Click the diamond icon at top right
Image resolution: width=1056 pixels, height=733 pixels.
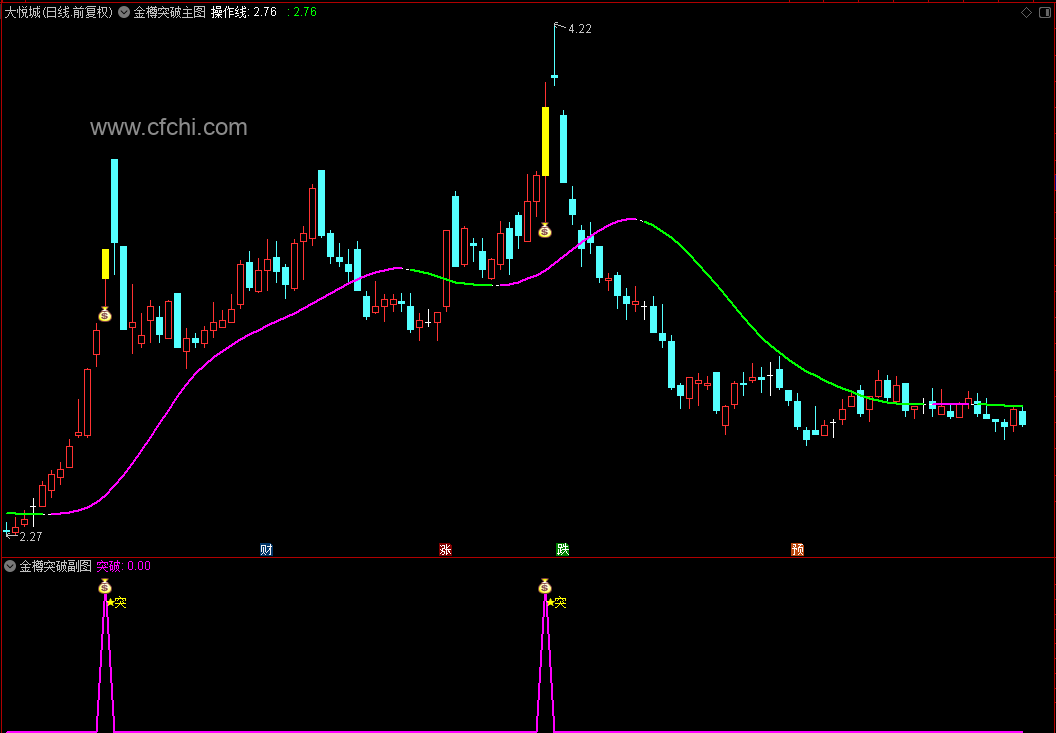(x=1026, y=12)
